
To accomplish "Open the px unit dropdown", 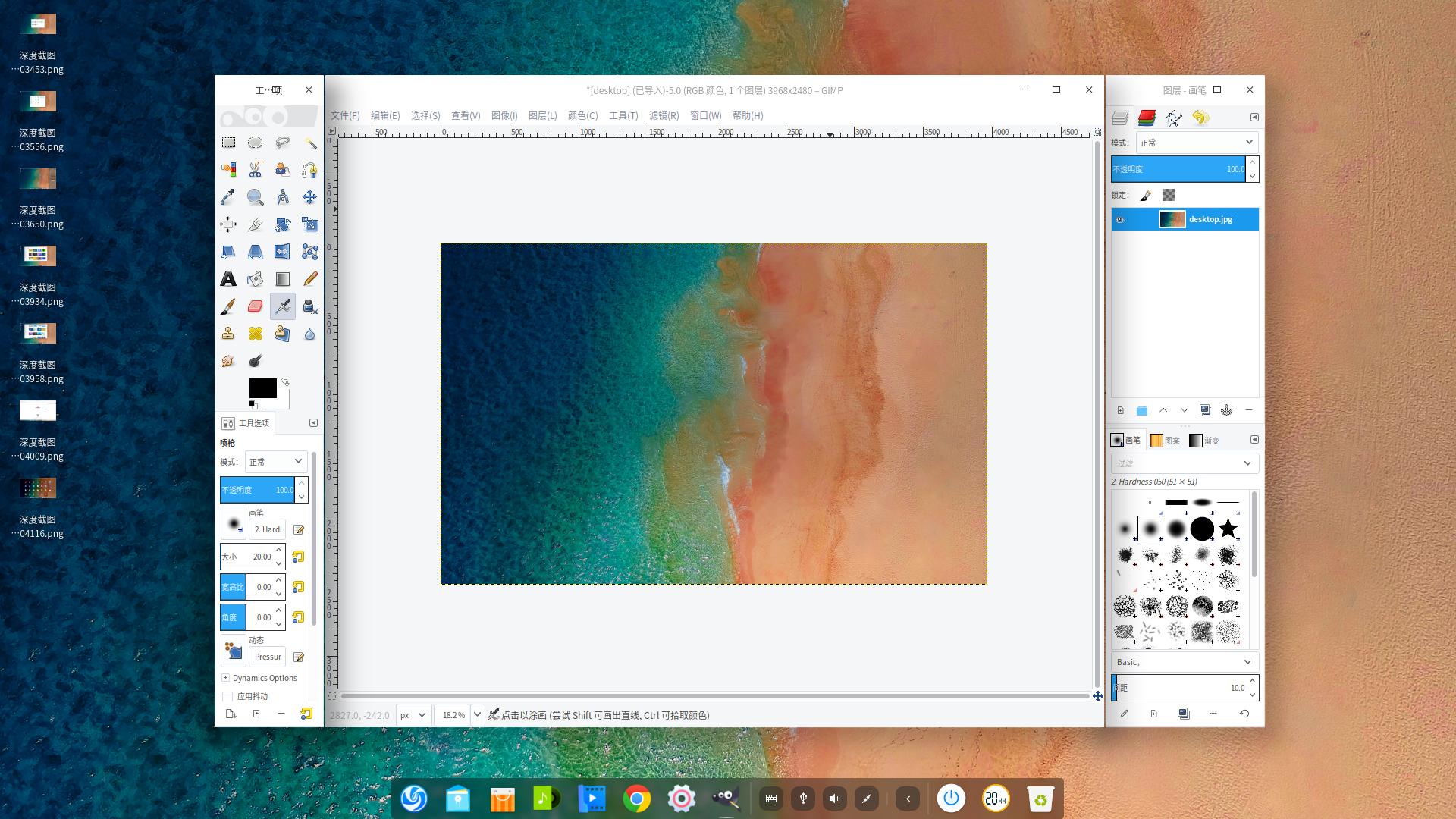I will [x=413, y=715].
